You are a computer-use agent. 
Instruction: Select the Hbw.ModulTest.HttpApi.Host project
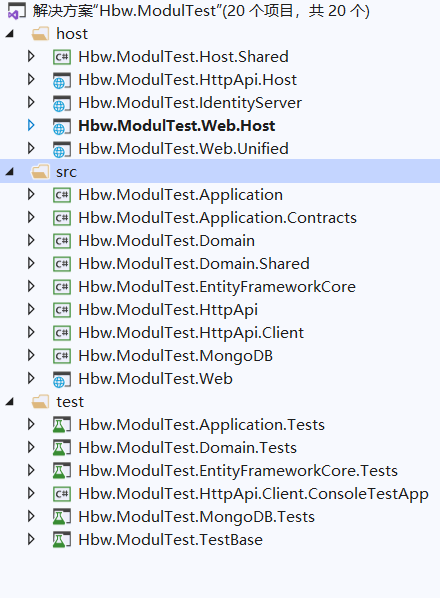tap(187, 80)
